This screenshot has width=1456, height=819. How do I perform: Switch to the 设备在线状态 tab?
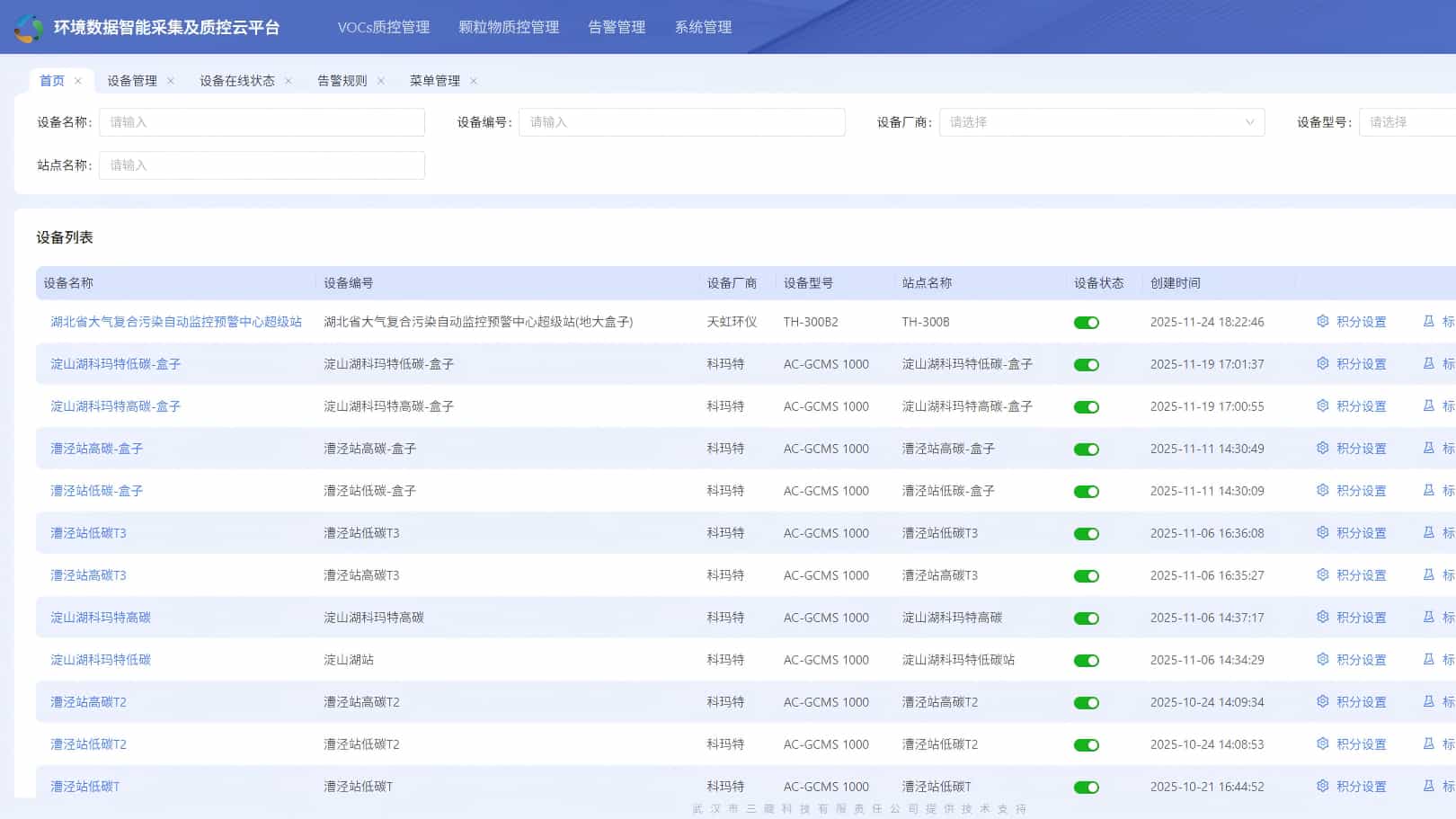point(238,80)
